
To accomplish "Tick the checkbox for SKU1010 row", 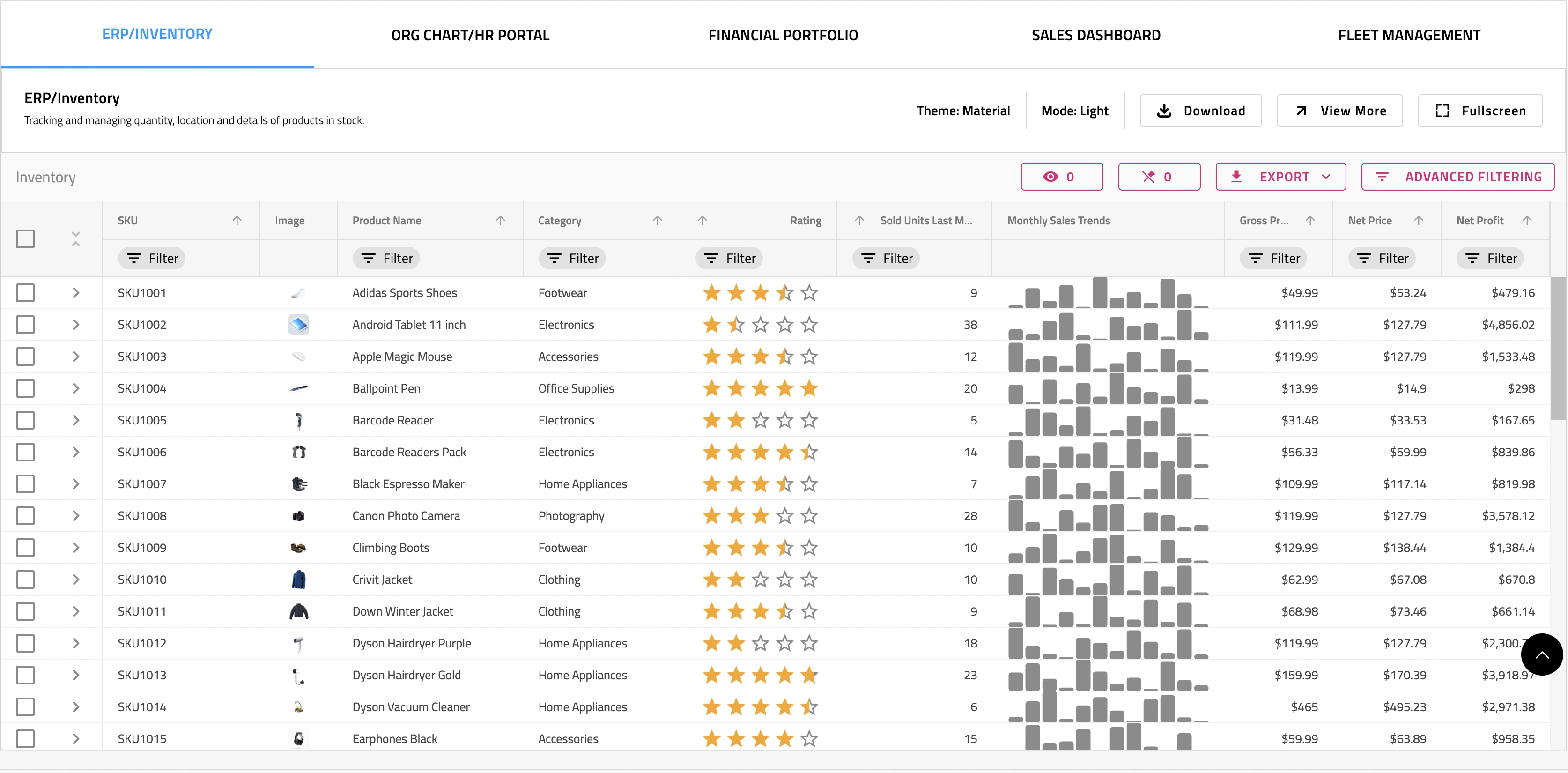I will (x=25, y=580).
